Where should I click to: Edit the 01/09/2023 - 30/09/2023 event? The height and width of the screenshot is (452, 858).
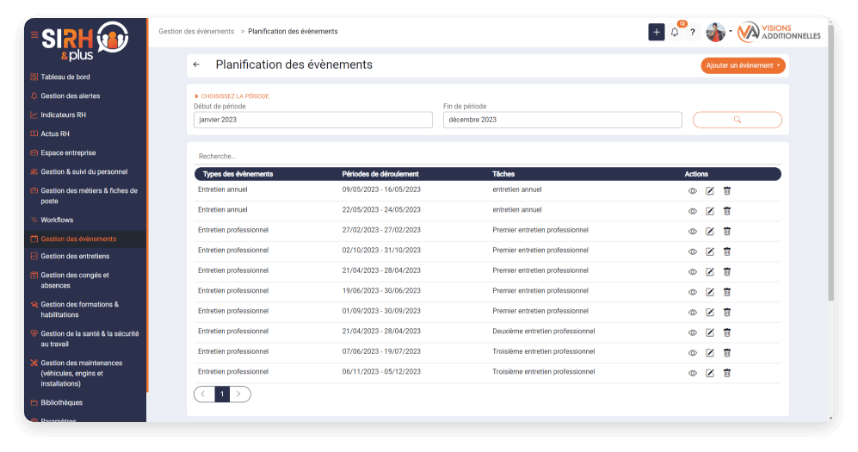pyautogui.click(x=710, y=312)
